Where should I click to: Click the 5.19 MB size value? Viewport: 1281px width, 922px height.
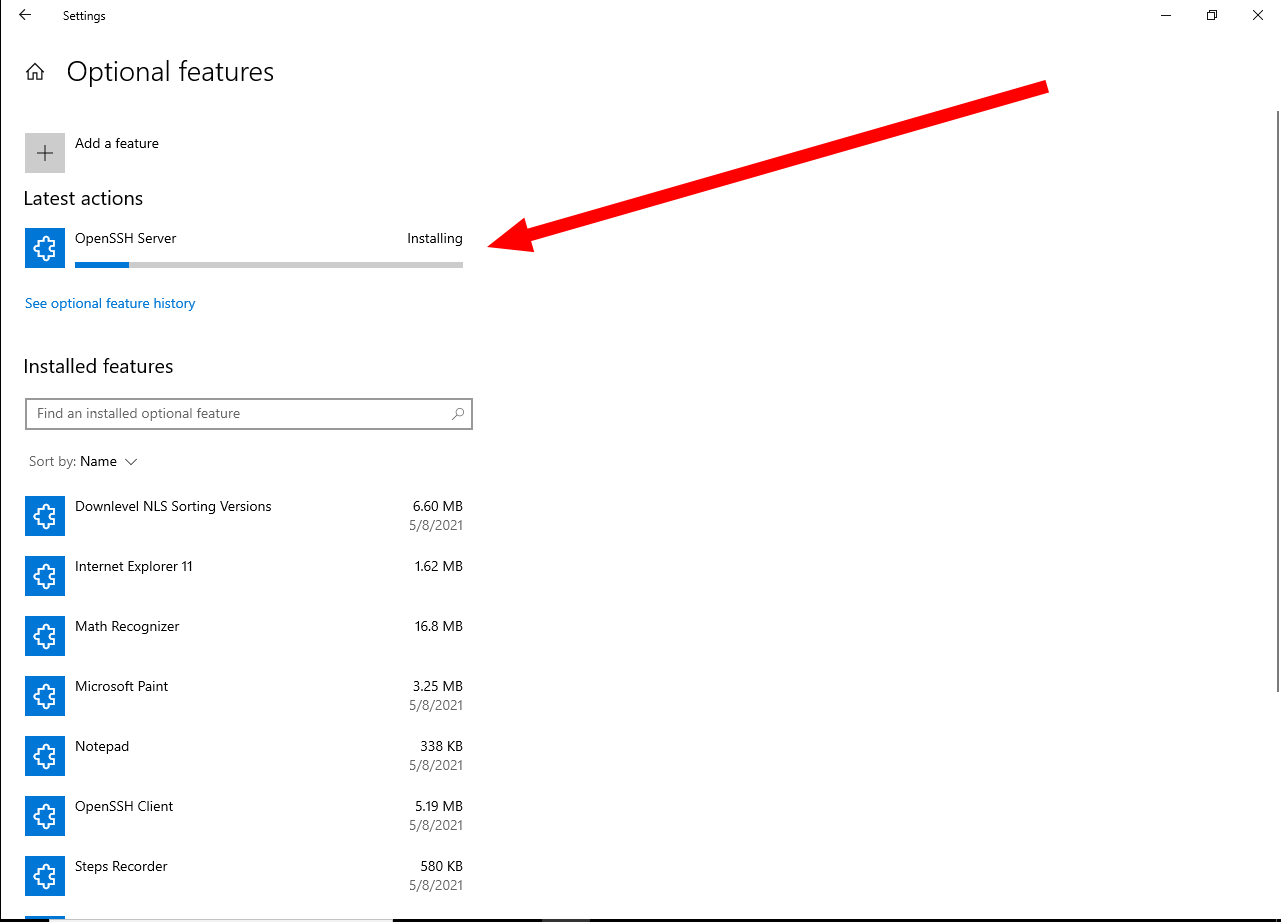(439, 806)
